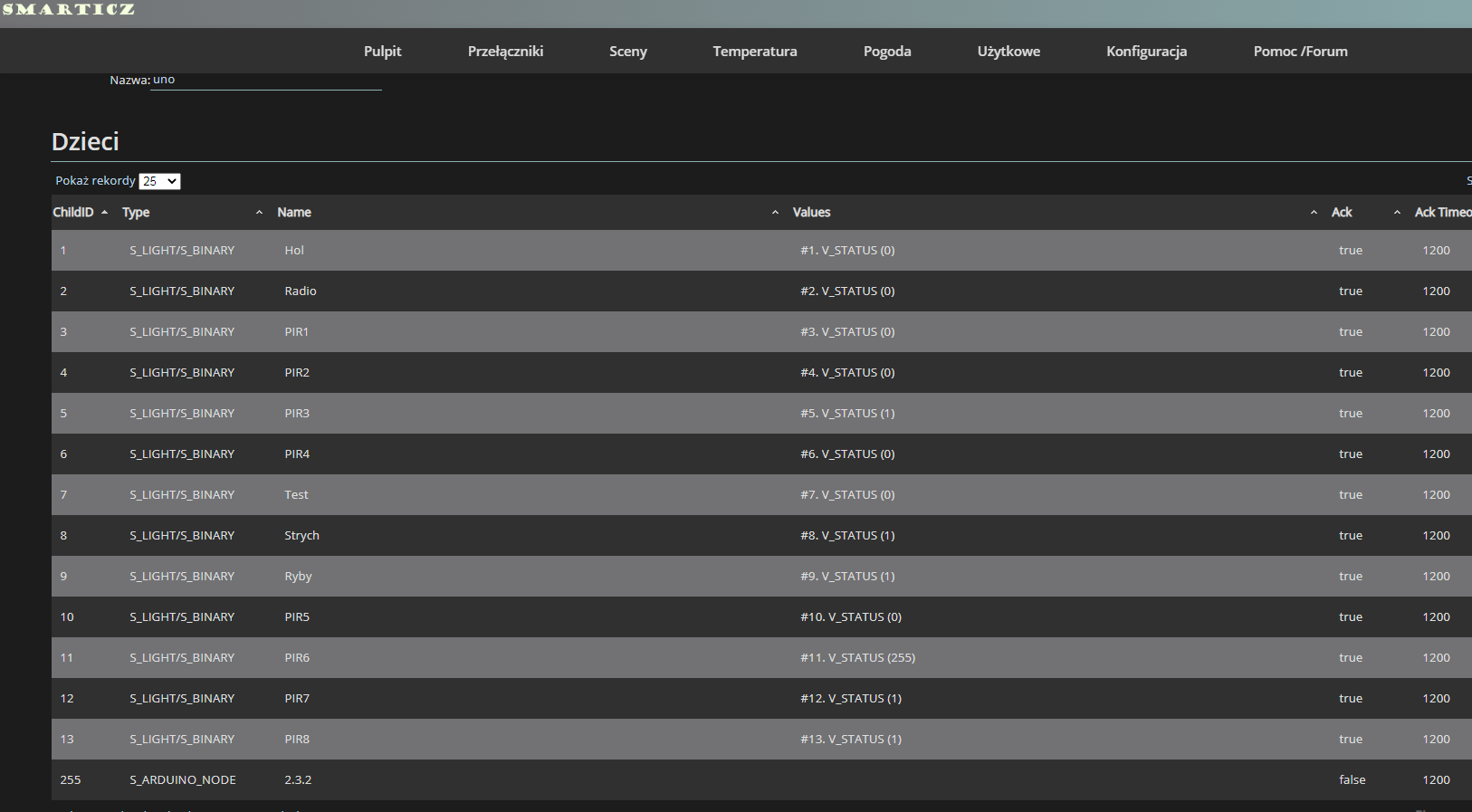Select the row named Test
The width and height of the screenshot is (1472, 812).
point(761,494)
